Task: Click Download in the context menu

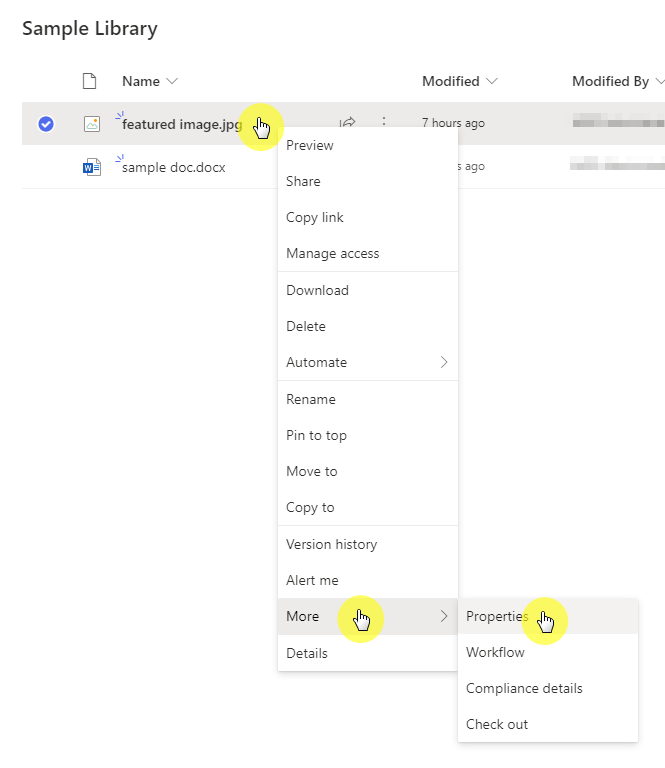Action: coord(368,290)
